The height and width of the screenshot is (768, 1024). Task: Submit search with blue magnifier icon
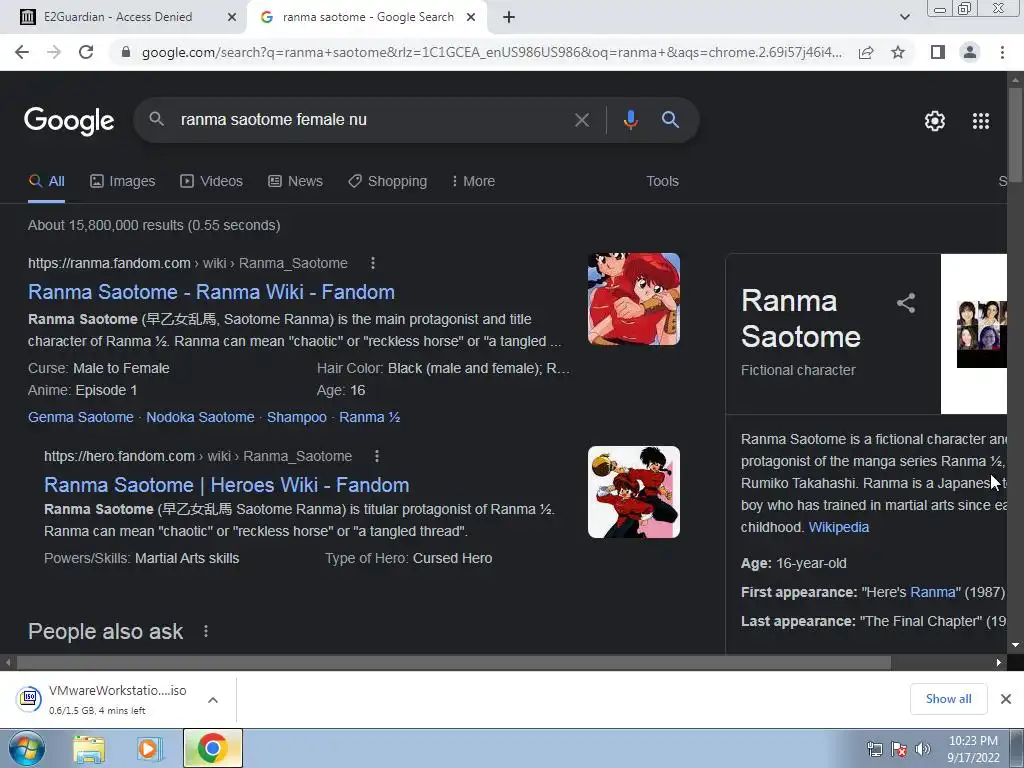[x=670, y=120]
